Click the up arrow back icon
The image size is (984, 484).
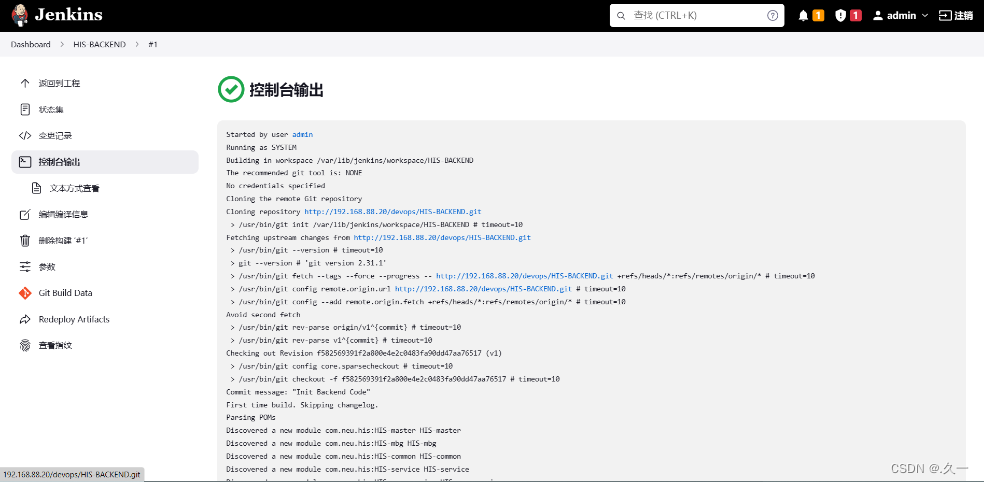25,83
